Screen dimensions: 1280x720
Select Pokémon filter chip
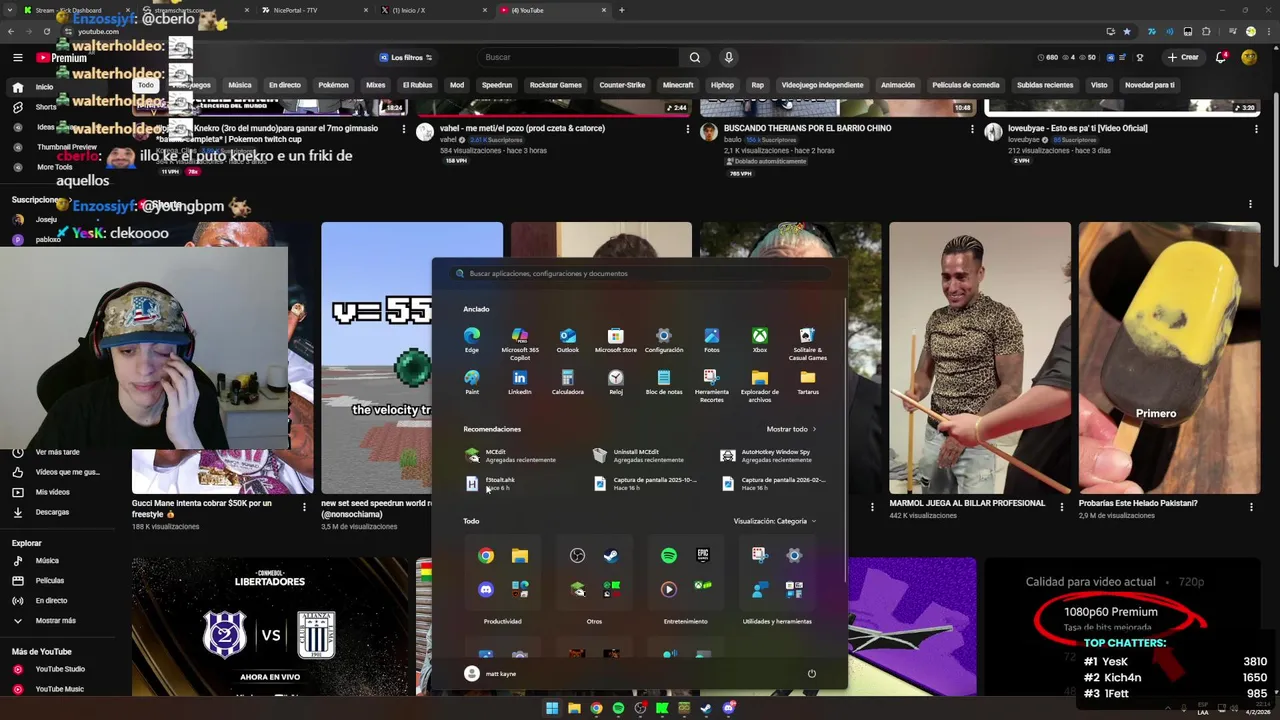333,85
